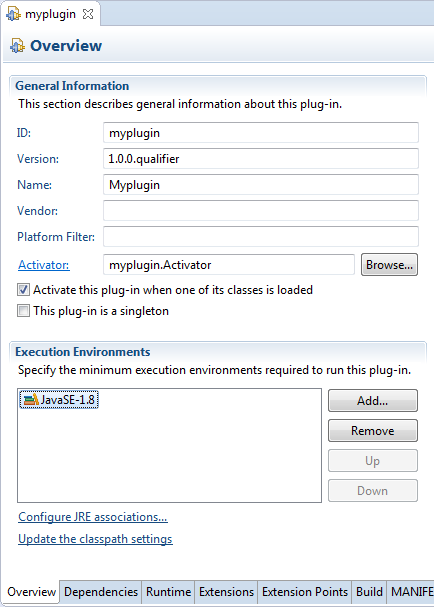Screen dimensions: 434x607
Task: Remove the selected execution environment
Action: pyautogui.click(x=372, y=430)
